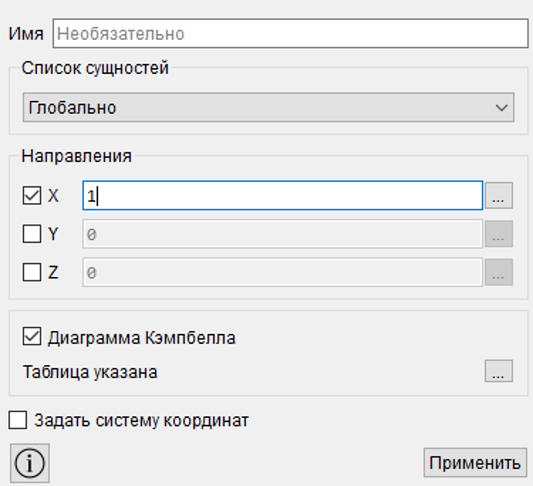Click the ellipsis button beside the Z field
Screen dimensions: 533x486
pos(498,272)
